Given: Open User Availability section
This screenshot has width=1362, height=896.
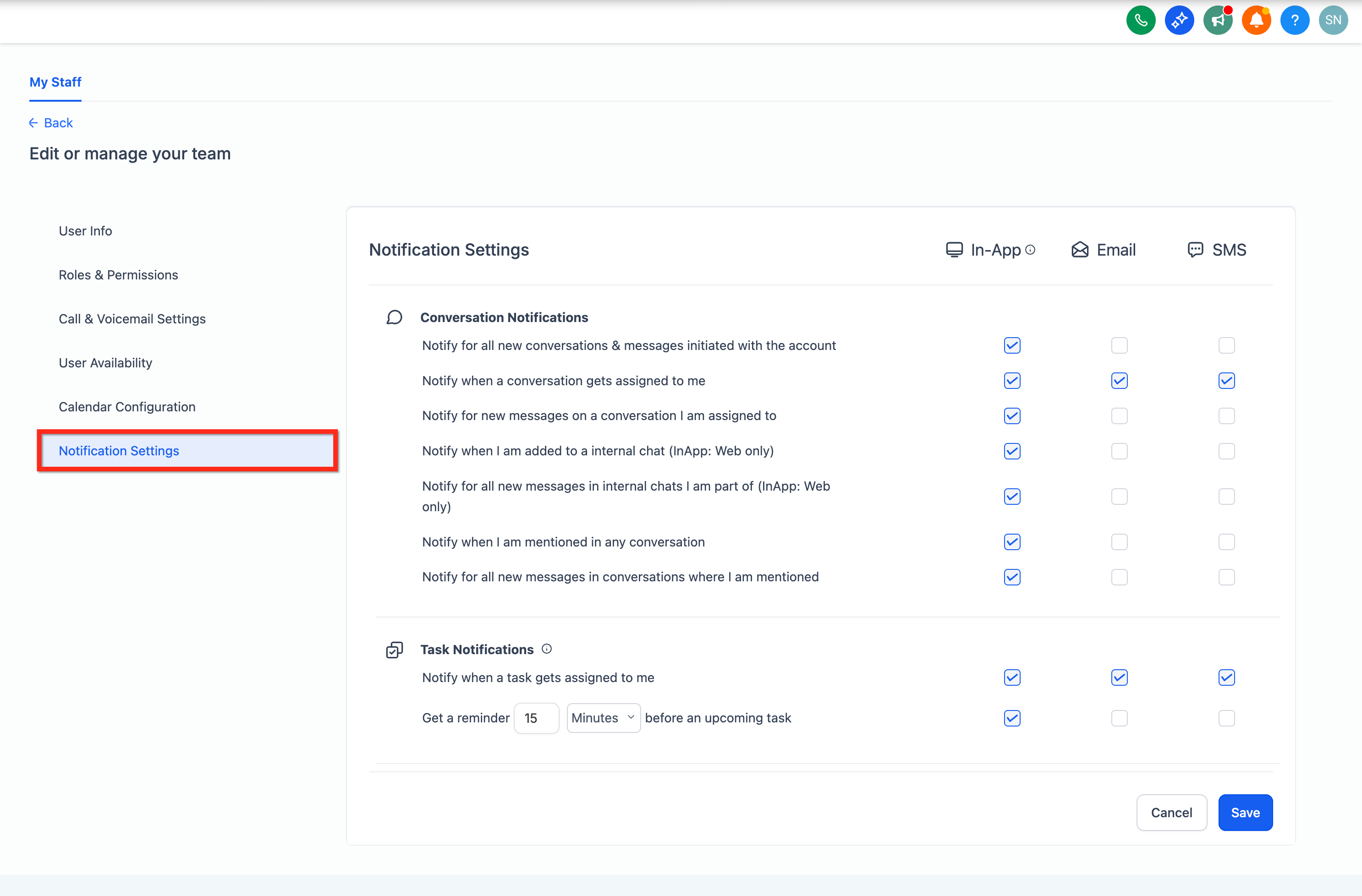Looking at the screenshot, I should pyautogui.click(x=105, y=363).
